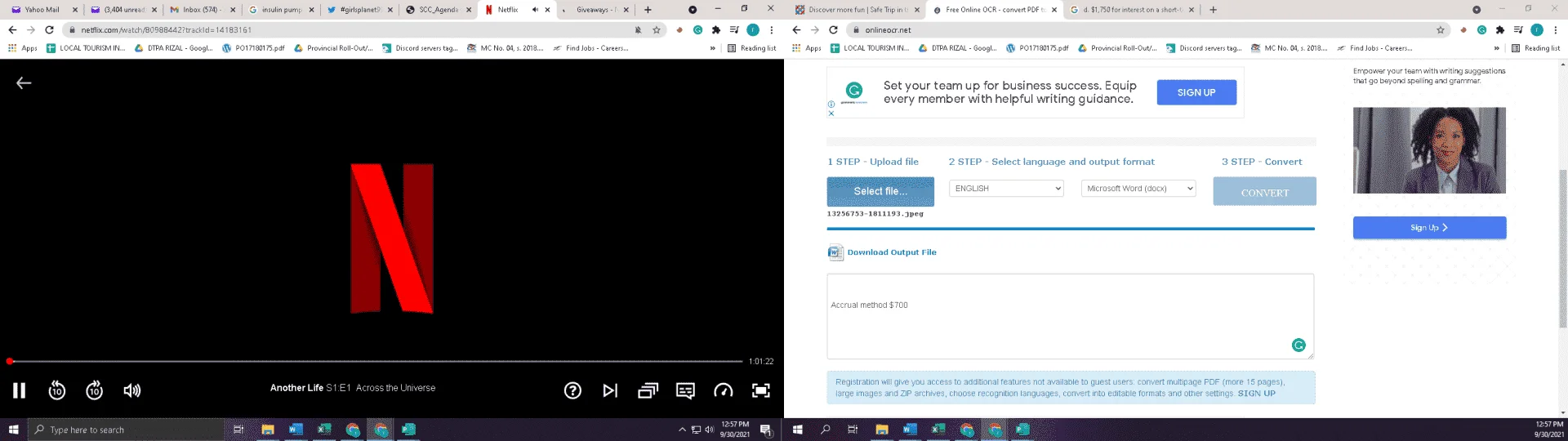Open the Netflix episodes list icon

[648, 390]
